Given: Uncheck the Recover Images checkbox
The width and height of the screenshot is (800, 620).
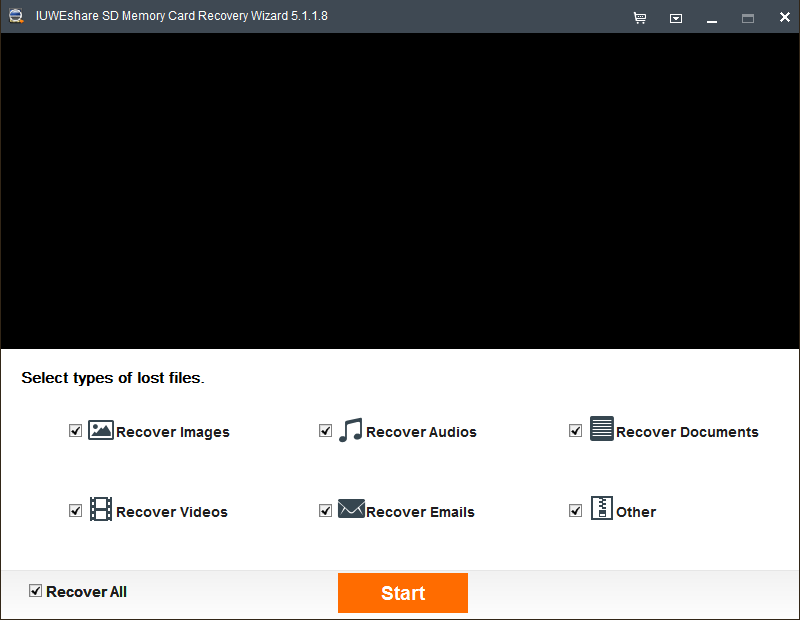Looking at the screenshot, I should point(75,430).
